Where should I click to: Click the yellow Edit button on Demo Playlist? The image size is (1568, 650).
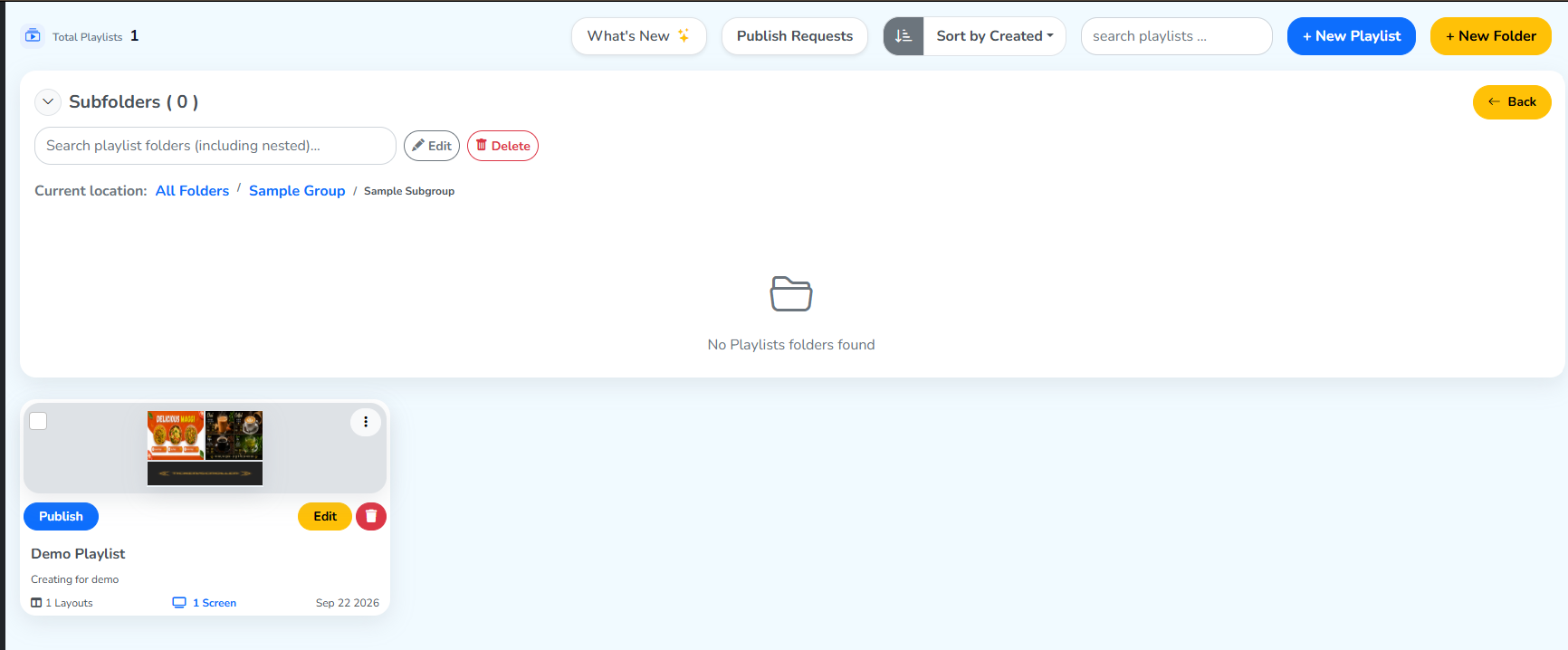pos(325,516)
